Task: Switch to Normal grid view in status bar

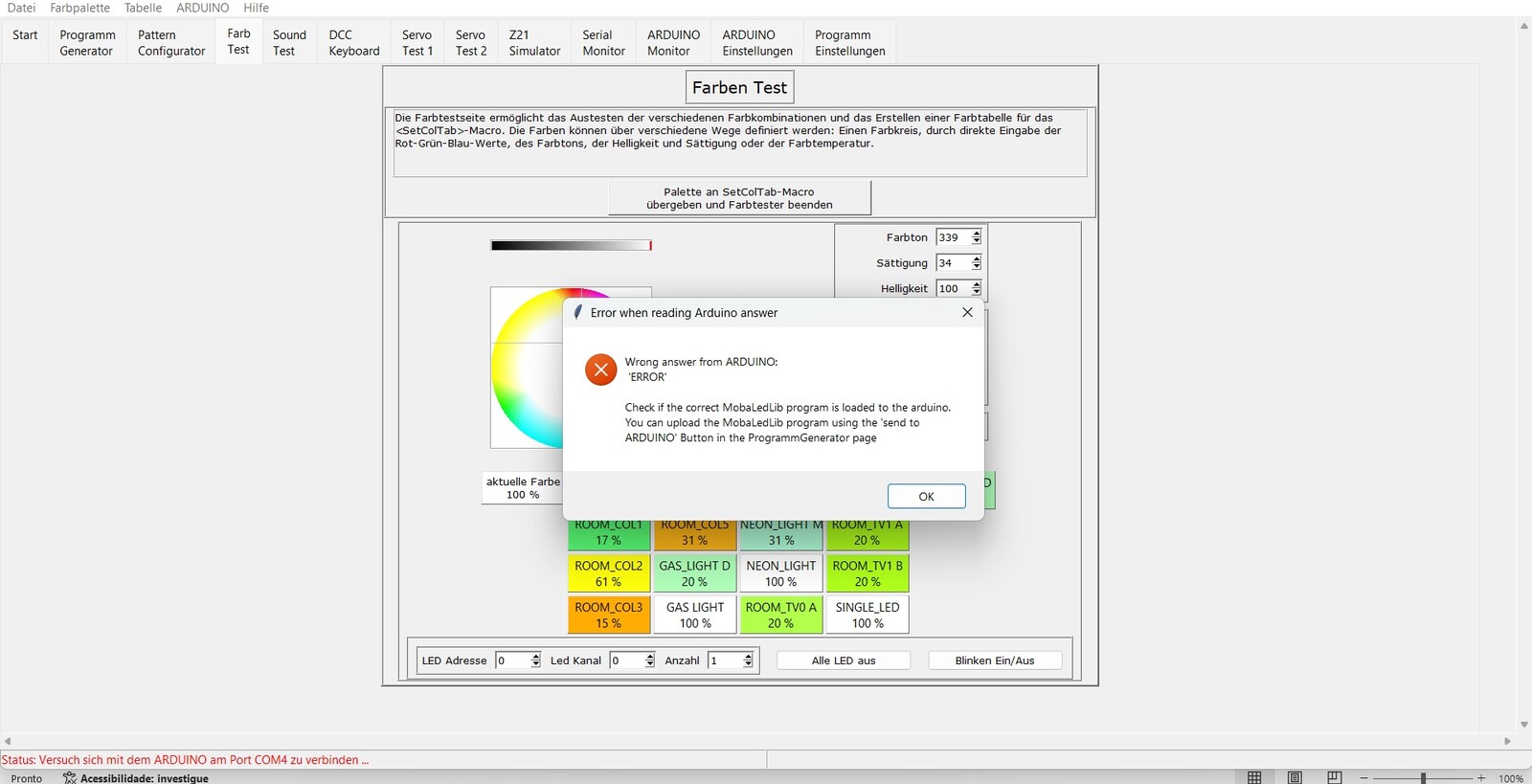Action: [x=1254, y=777]
